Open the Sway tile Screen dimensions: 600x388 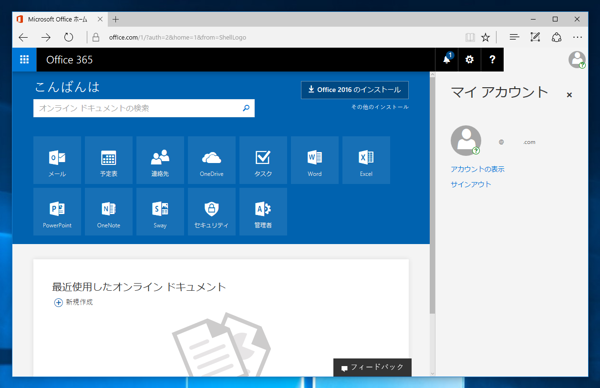[160, 212]
